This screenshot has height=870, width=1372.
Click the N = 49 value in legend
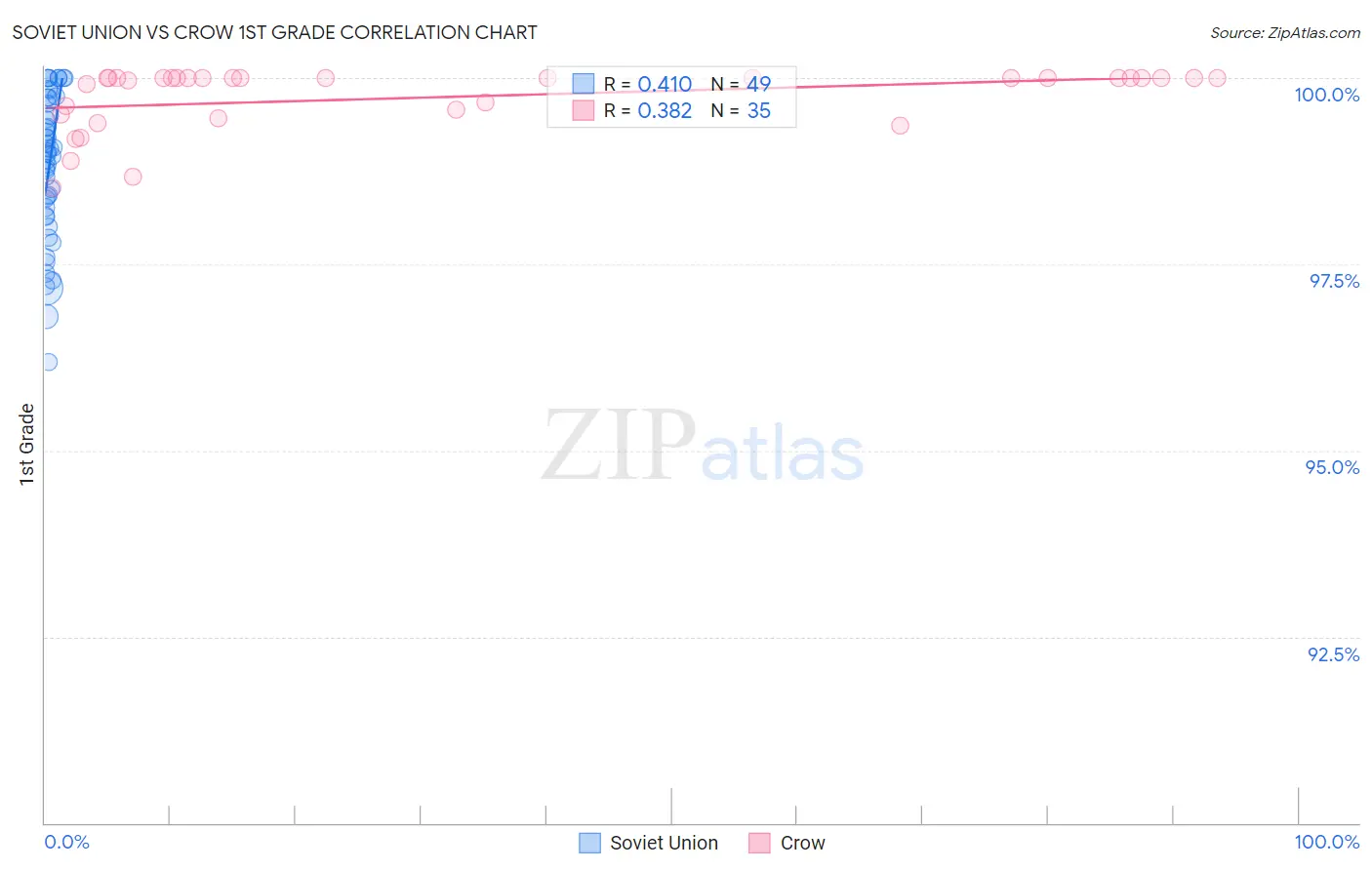coord(741,84)
